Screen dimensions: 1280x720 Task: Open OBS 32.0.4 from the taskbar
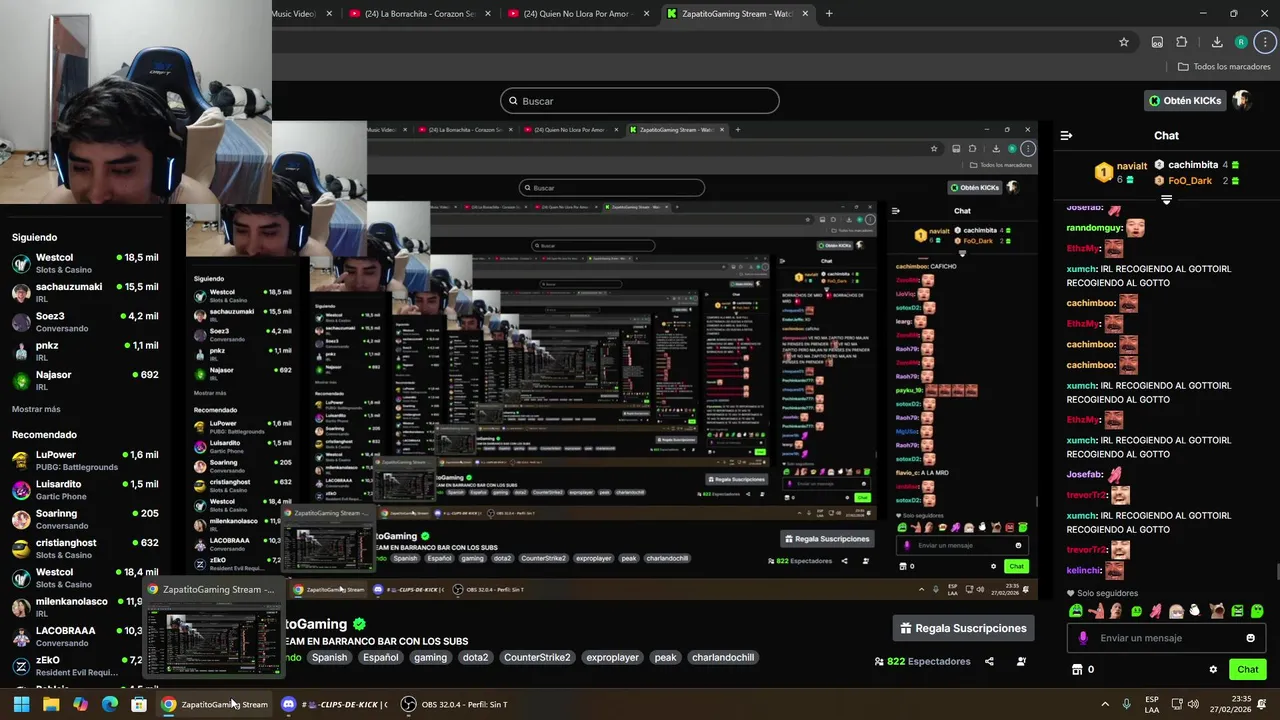(x=454, y=704)
